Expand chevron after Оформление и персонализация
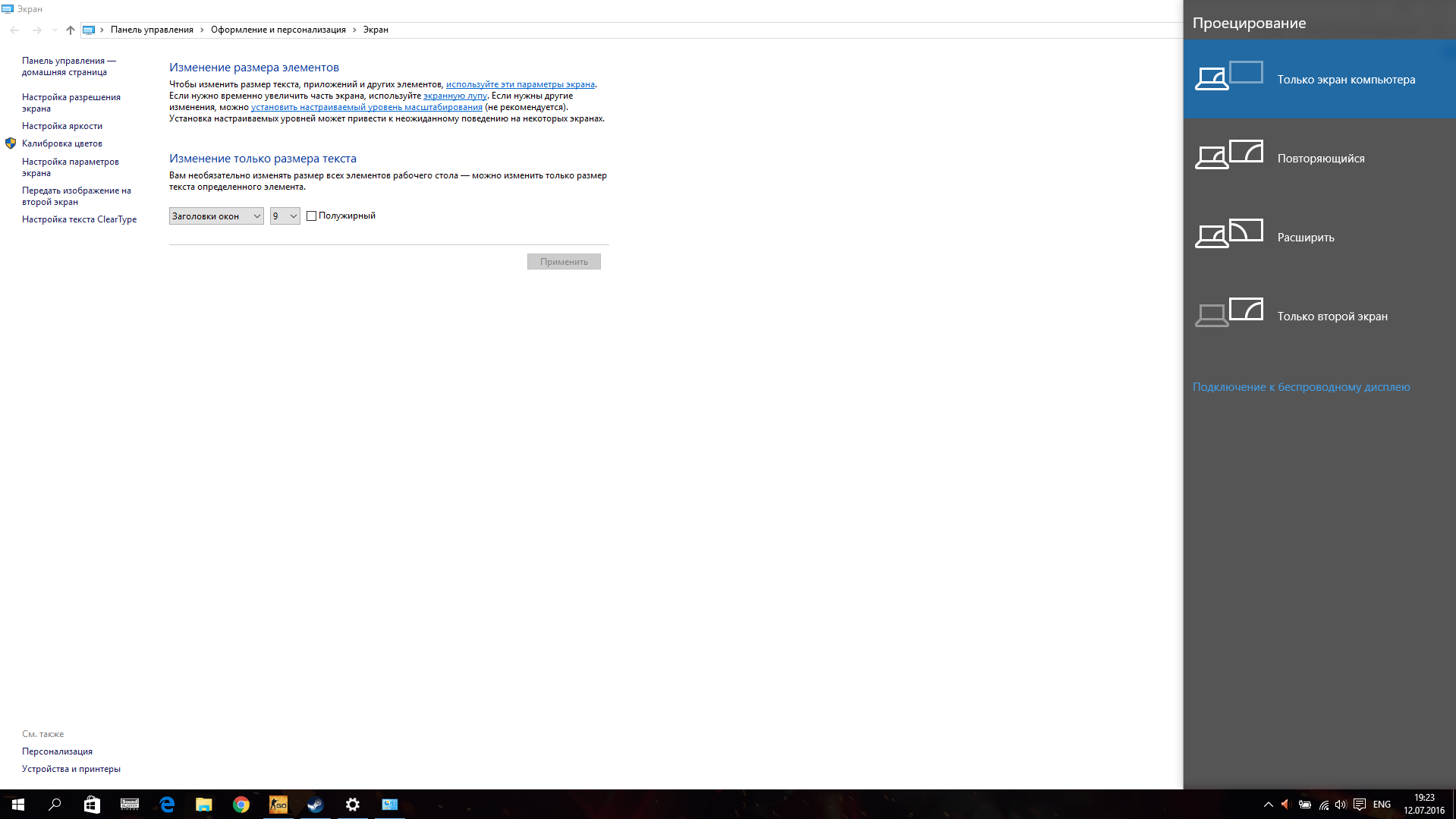The image size is (1456, 819). point(354,30)
